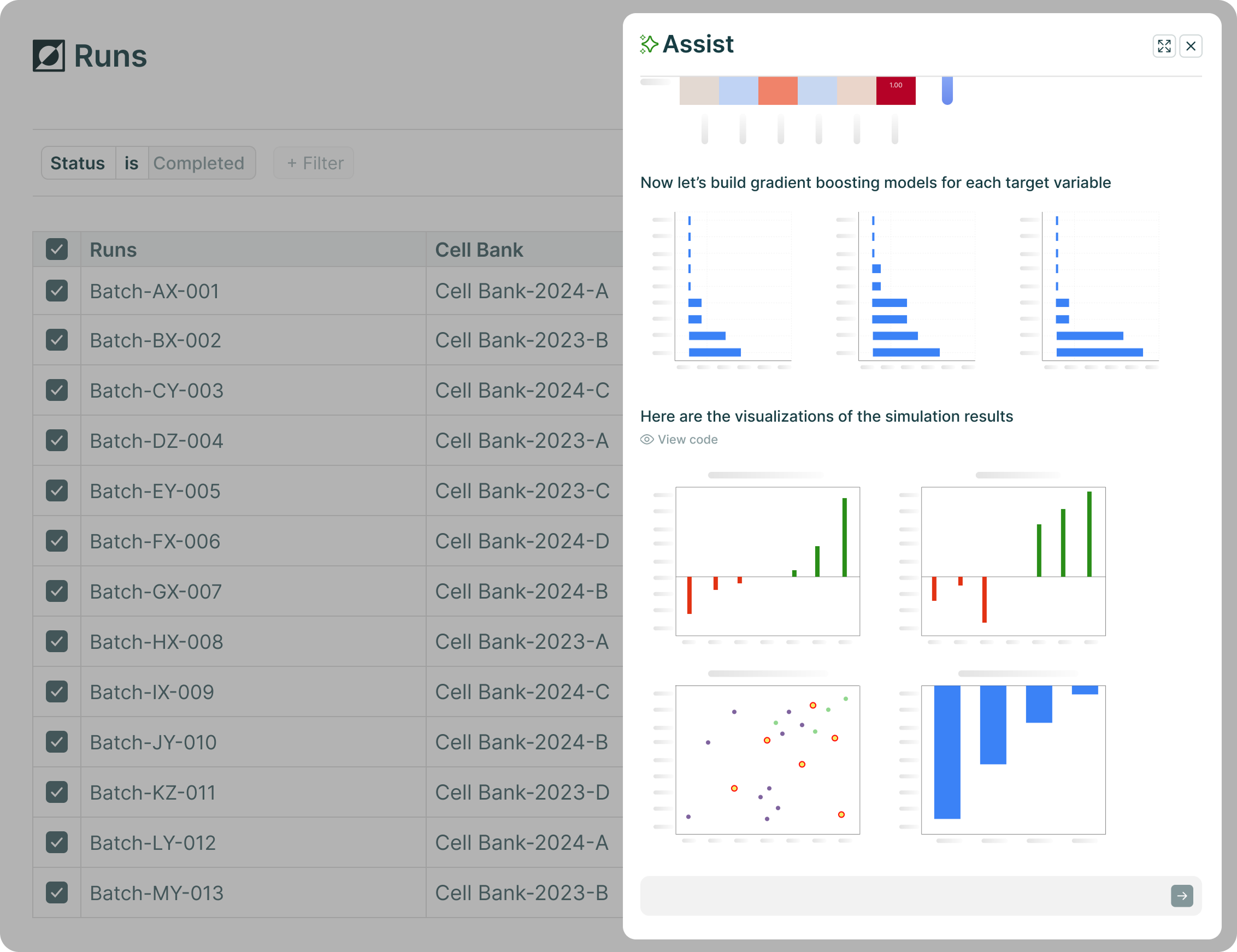Add a new filter with + Filter

coord(314,163)
